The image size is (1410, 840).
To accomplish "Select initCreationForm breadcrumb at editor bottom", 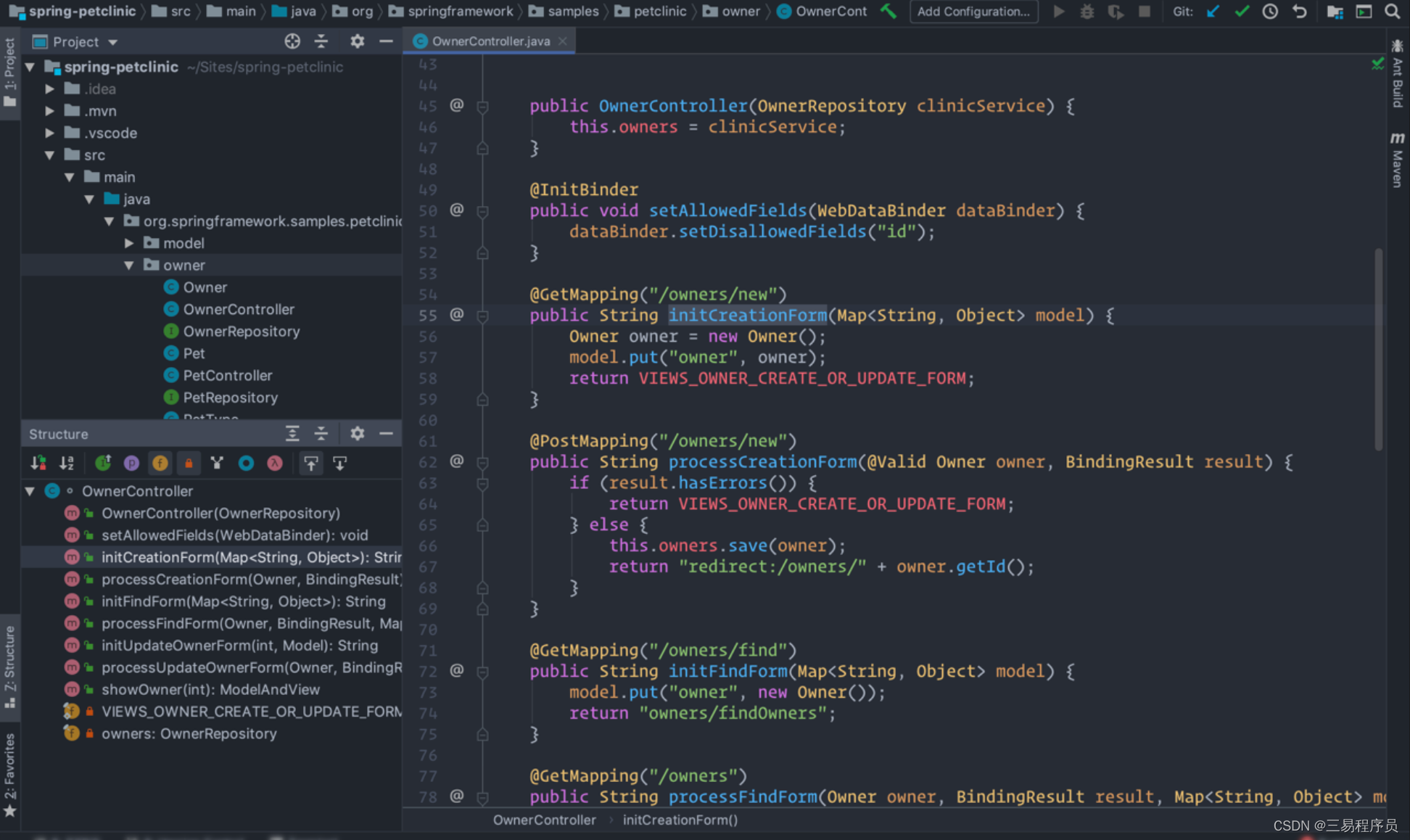I will click(x=680, y=820).
